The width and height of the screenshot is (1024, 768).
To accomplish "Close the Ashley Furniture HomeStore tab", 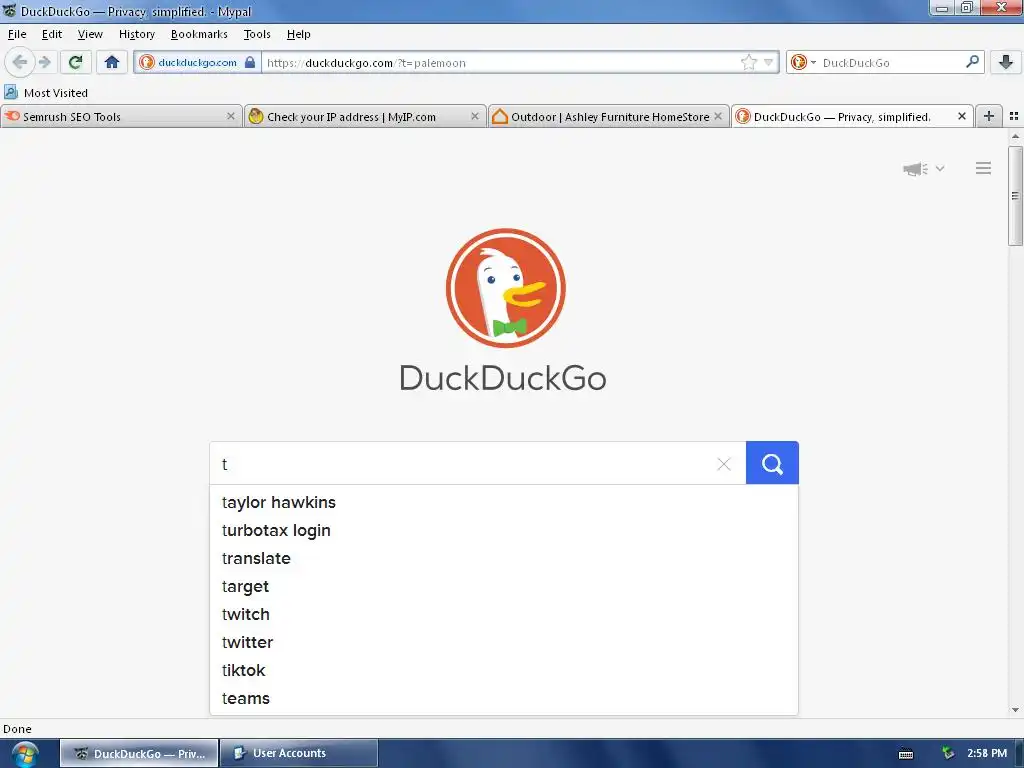I will 718,116.
